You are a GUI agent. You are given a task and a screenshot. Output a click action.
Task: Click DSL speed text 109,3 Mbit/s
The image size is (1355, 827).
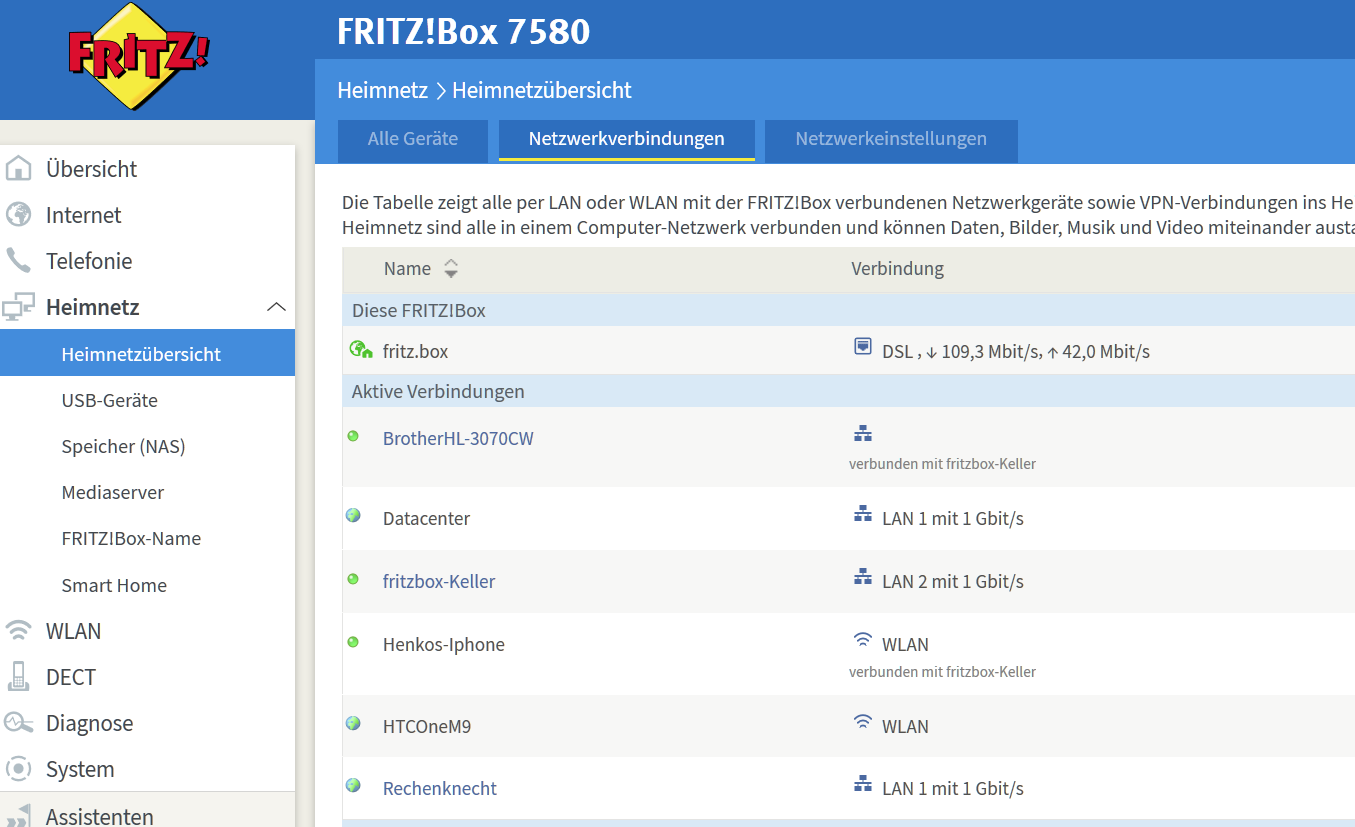click(x=990, y=351)
